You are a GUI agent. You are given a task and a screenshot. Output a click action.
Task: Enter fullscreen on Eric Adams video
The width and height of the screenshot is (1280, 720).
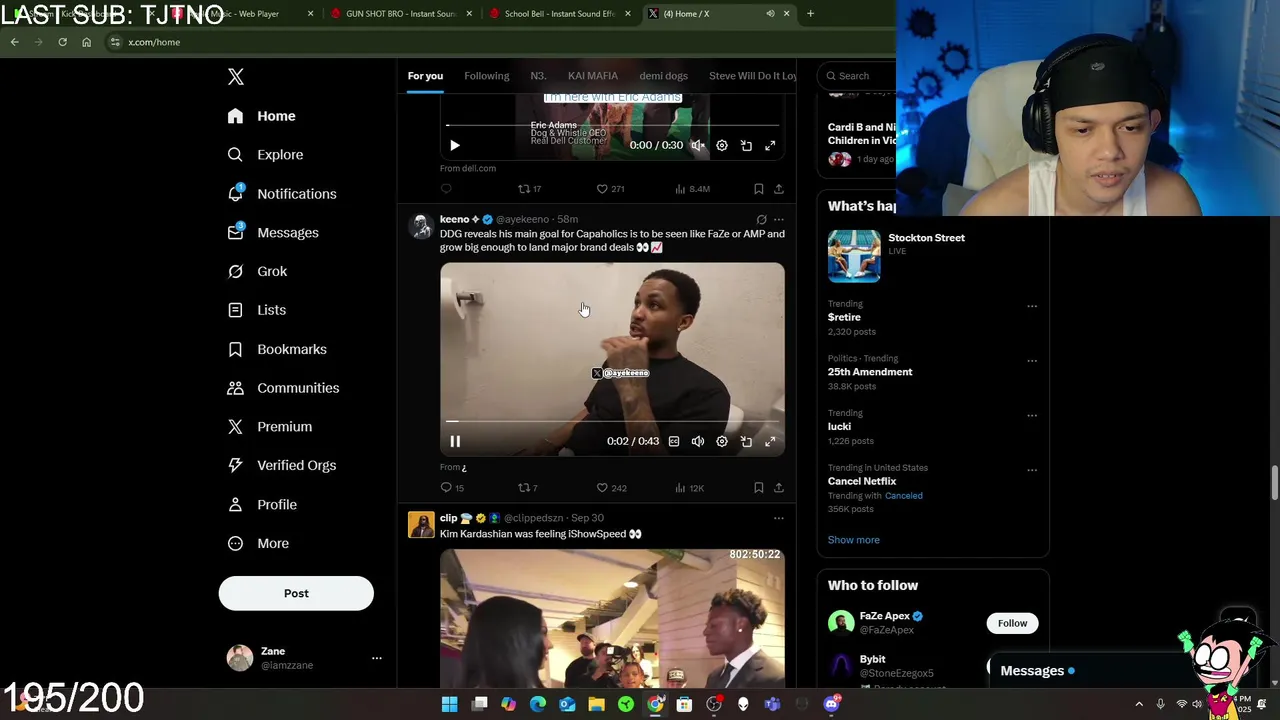[770, 146]
